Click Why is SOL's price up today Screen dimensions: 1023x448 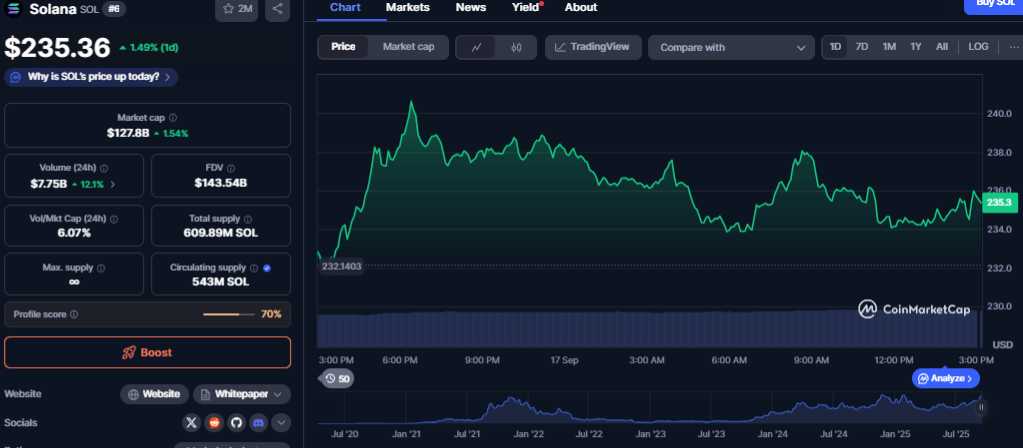[91, 77]
